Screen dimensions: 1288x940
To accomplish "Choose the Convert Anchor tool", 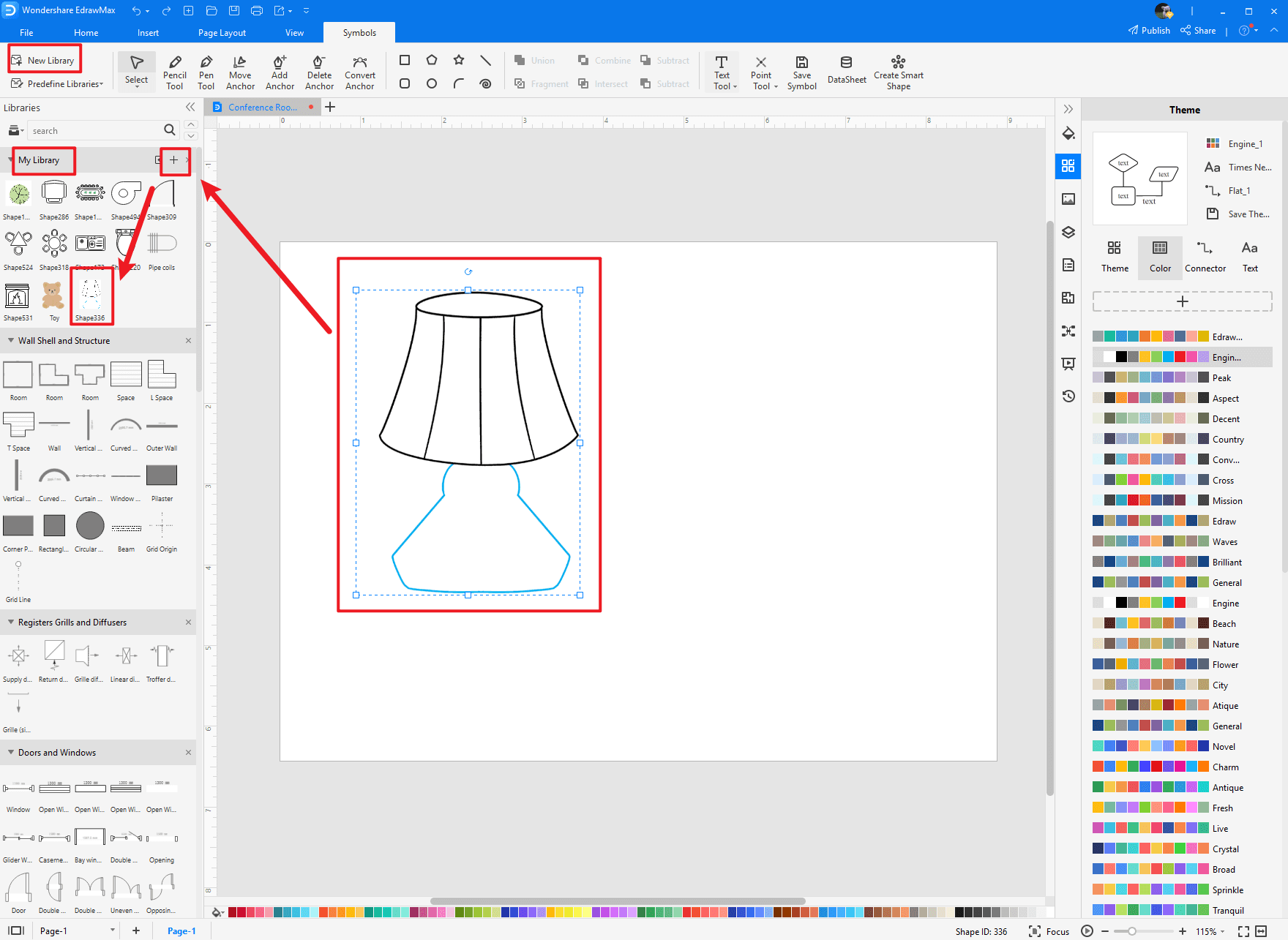I will pyautogui.click(x=359, y=72).
